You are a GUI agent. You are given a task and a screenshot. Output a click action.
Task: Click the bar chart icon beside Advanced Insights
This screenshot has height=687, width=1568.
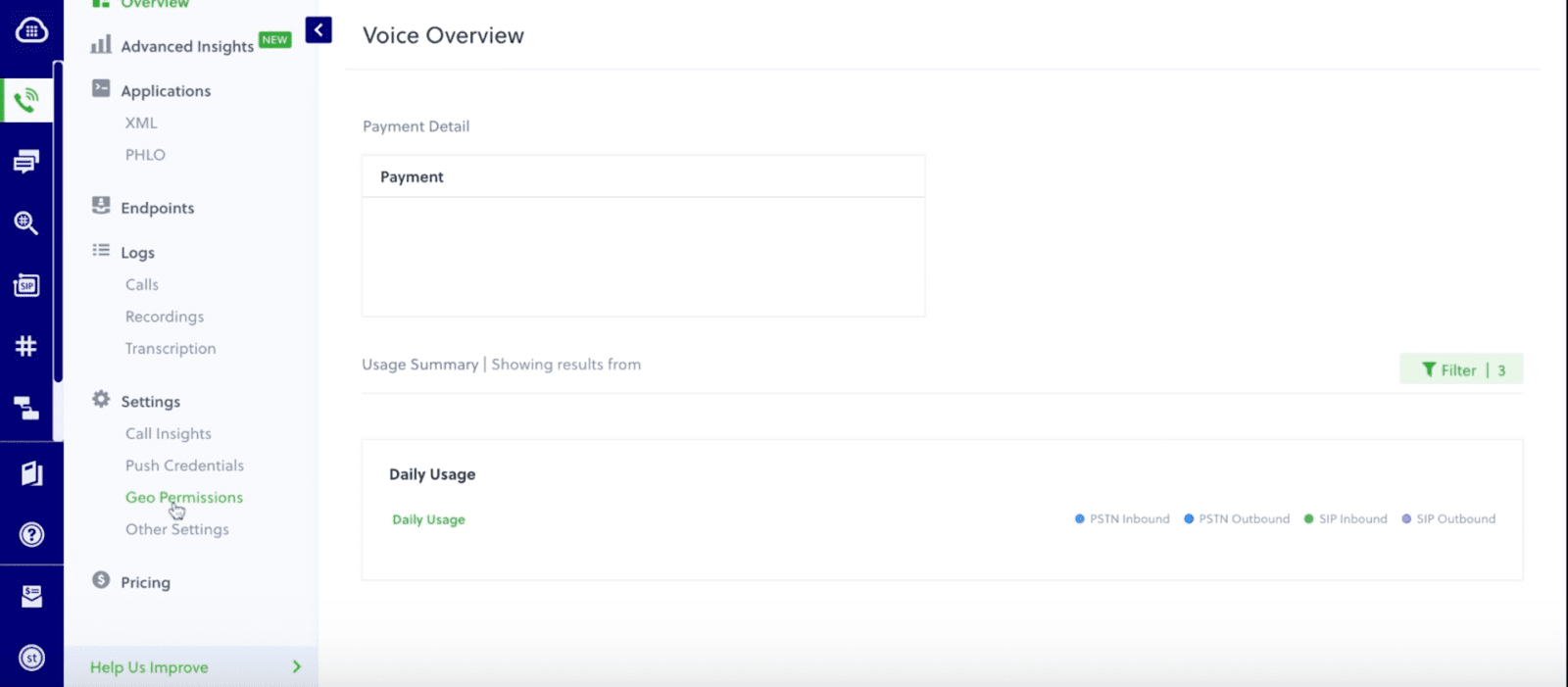pos(100,44)
